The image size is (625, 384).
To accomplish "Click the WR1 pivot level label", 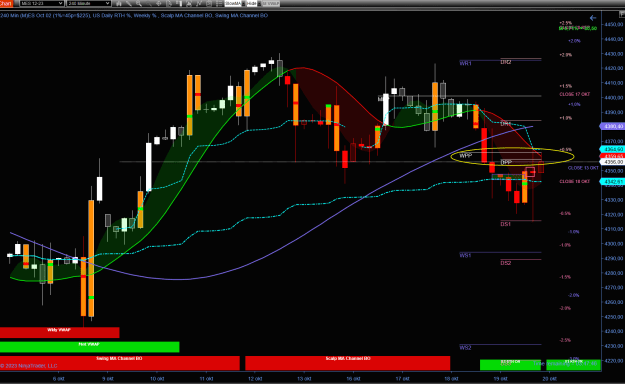I will pos(465,63).
